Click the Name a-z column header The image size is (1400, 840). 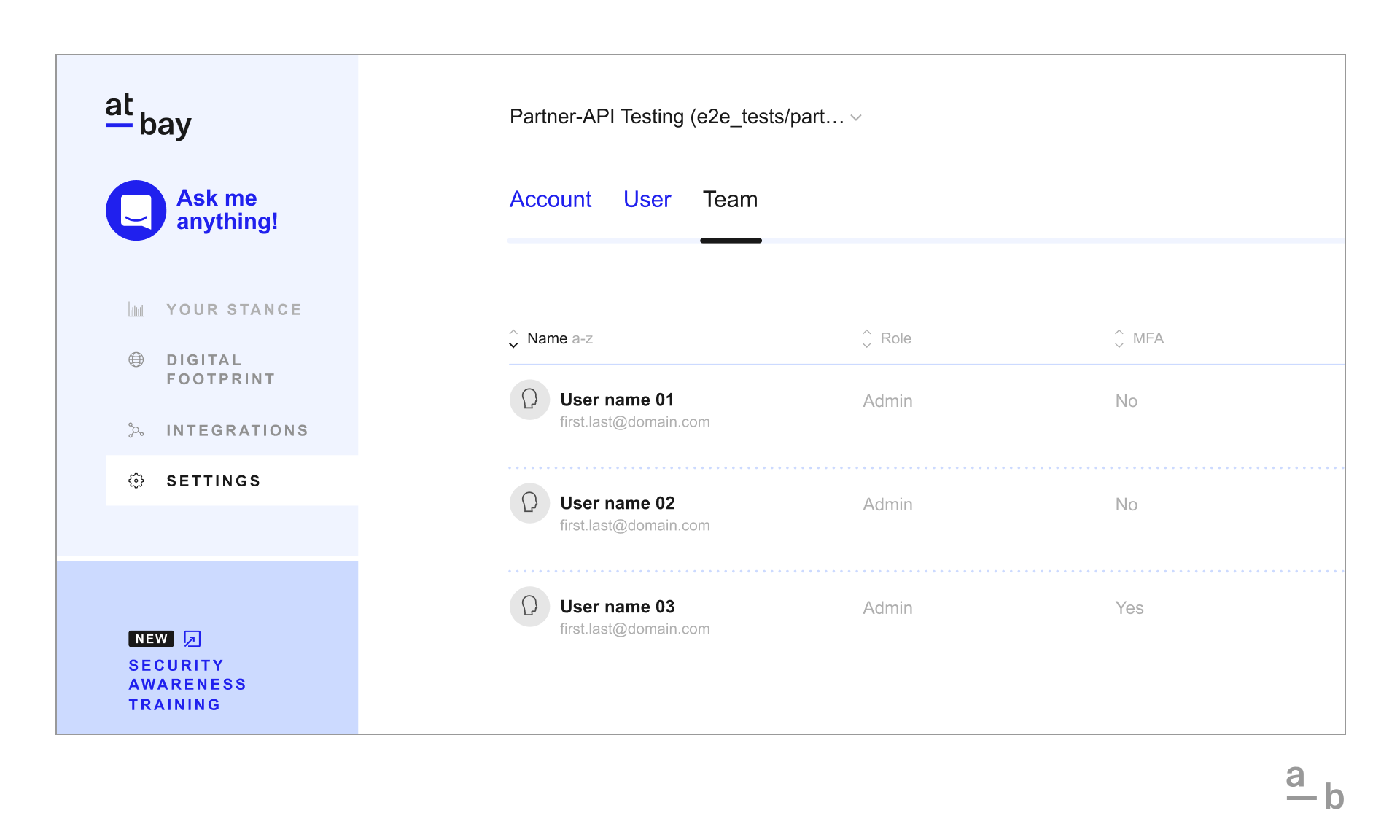pos(560,338)
